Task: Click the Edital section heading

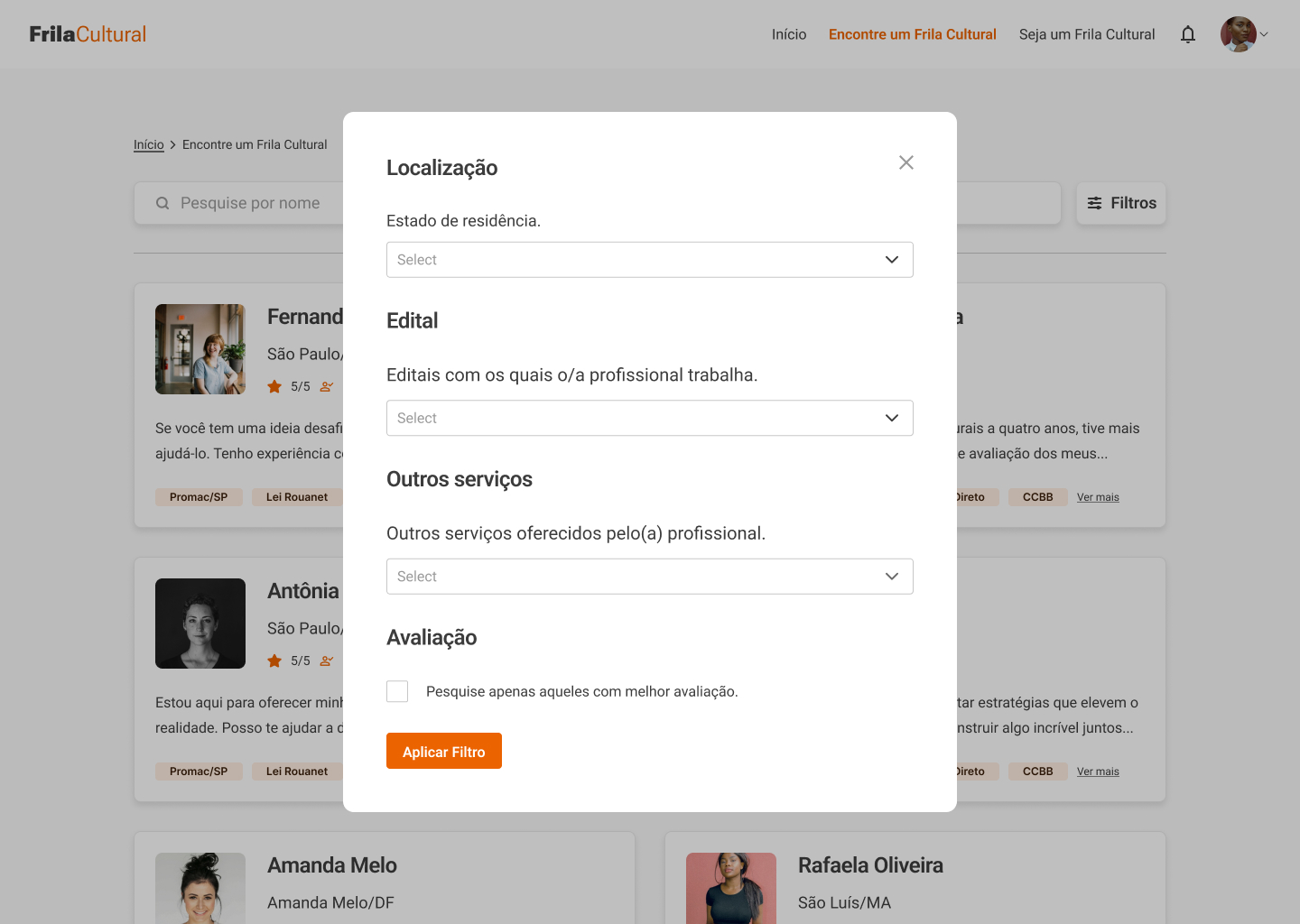Action: click(412, 320)
